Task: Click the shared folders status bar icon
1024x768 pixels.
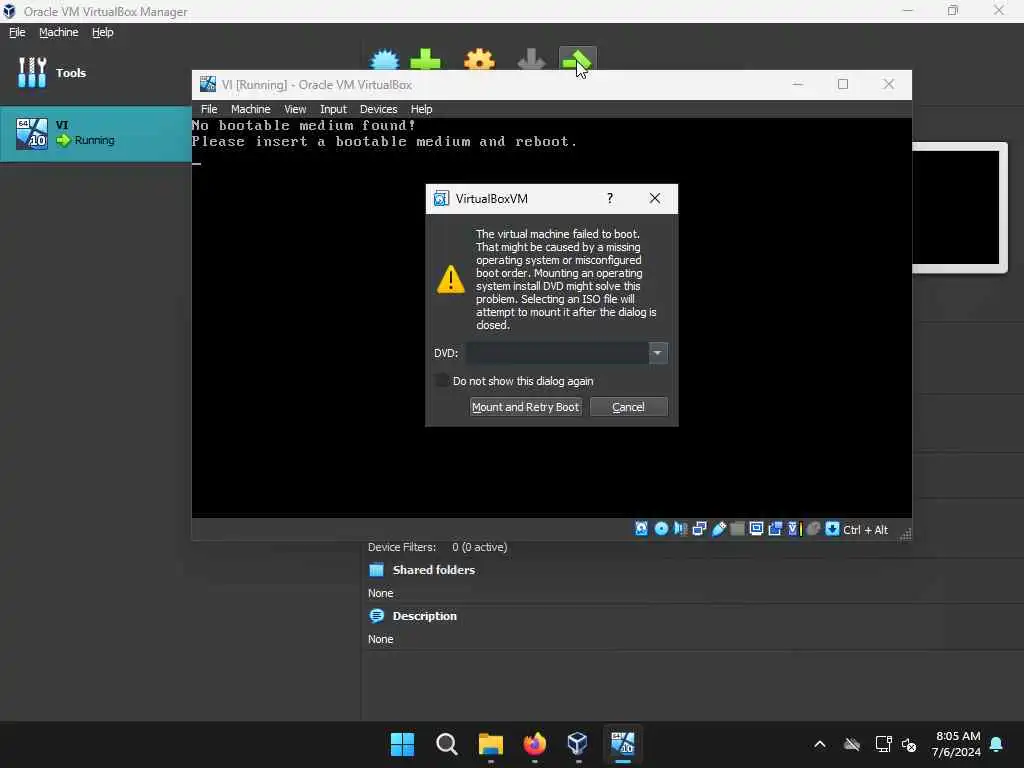Action: pyautogui.click(x=737, y=529)
